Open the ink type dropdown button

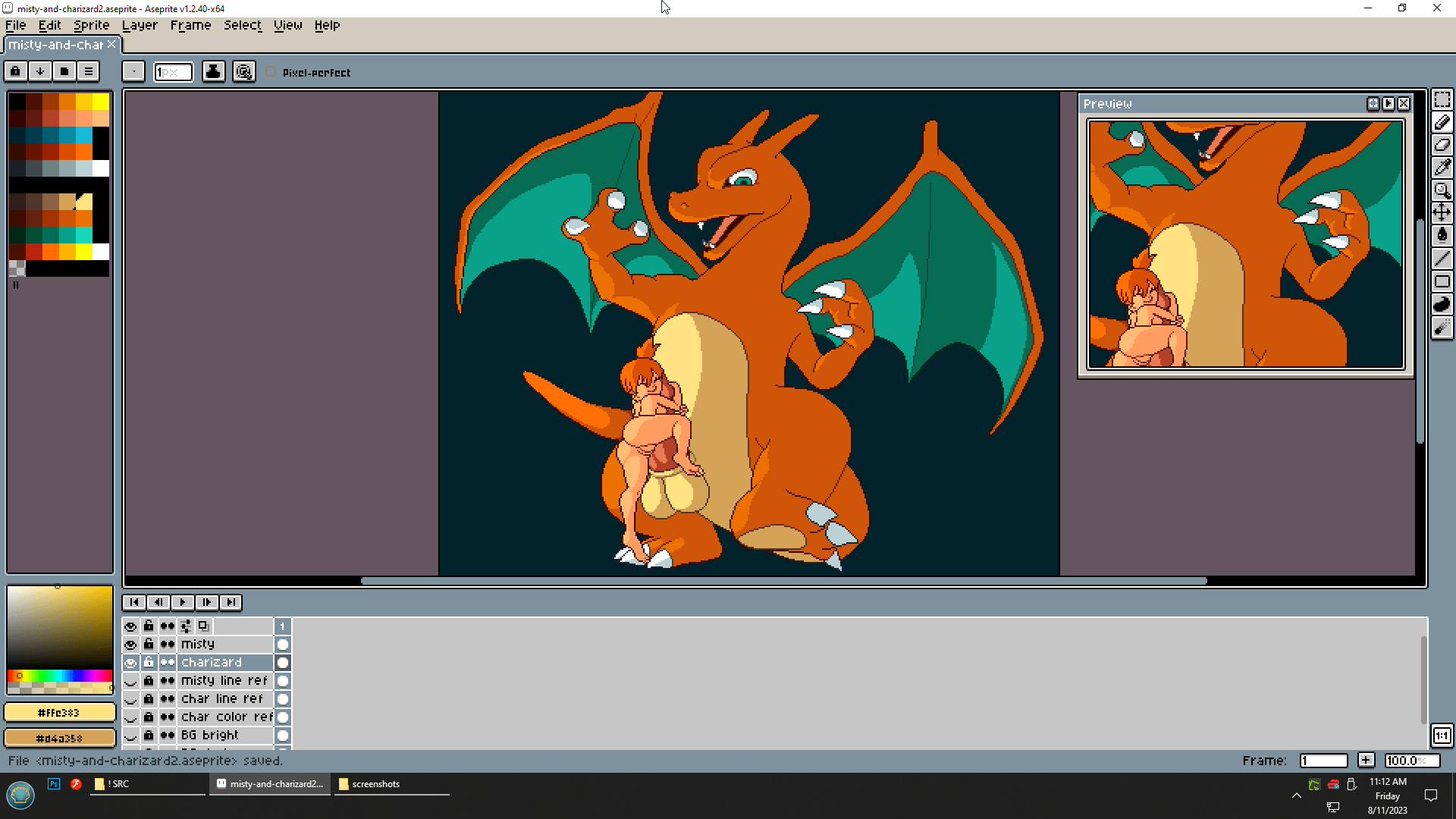[213, 71]
